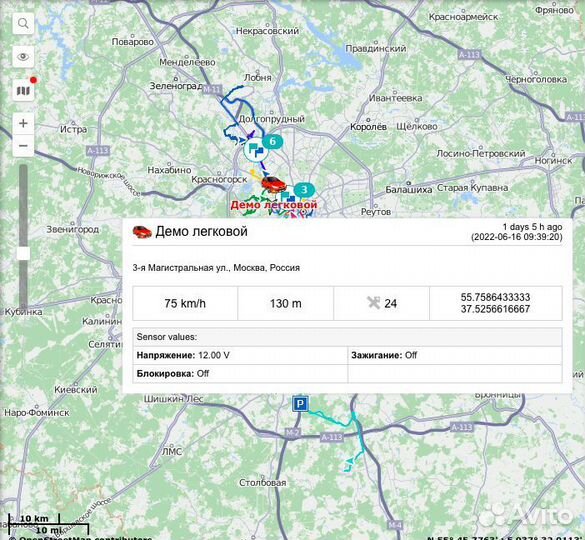Image resolution: width=585 pixels, height=540 pixels.
Task: Click the Блокировка Off sensor cell
Action: 240,374
